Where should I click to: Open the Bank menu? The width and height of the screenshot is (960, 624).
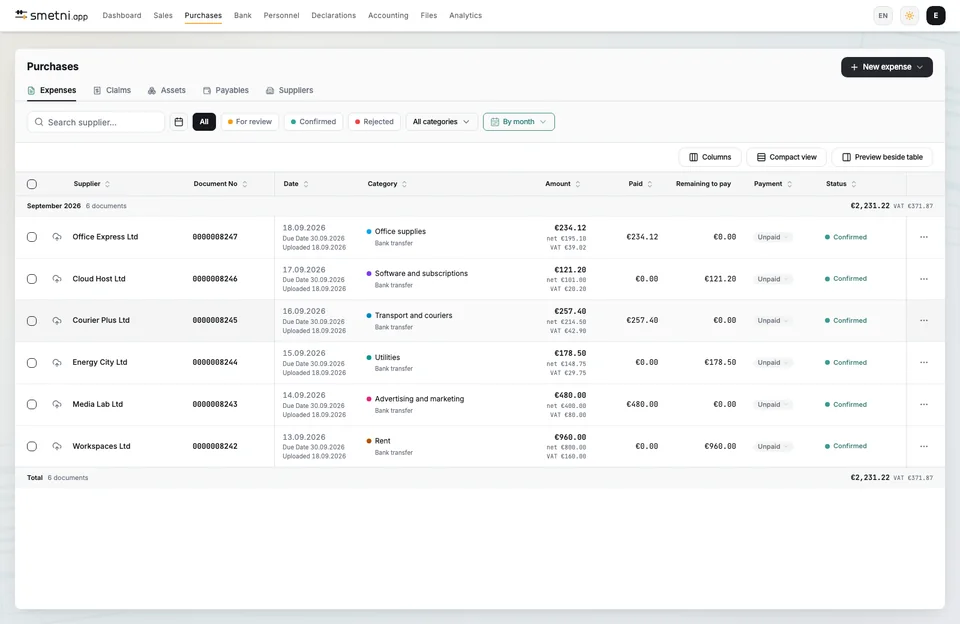pyautogui.click(x=242, y=15)
